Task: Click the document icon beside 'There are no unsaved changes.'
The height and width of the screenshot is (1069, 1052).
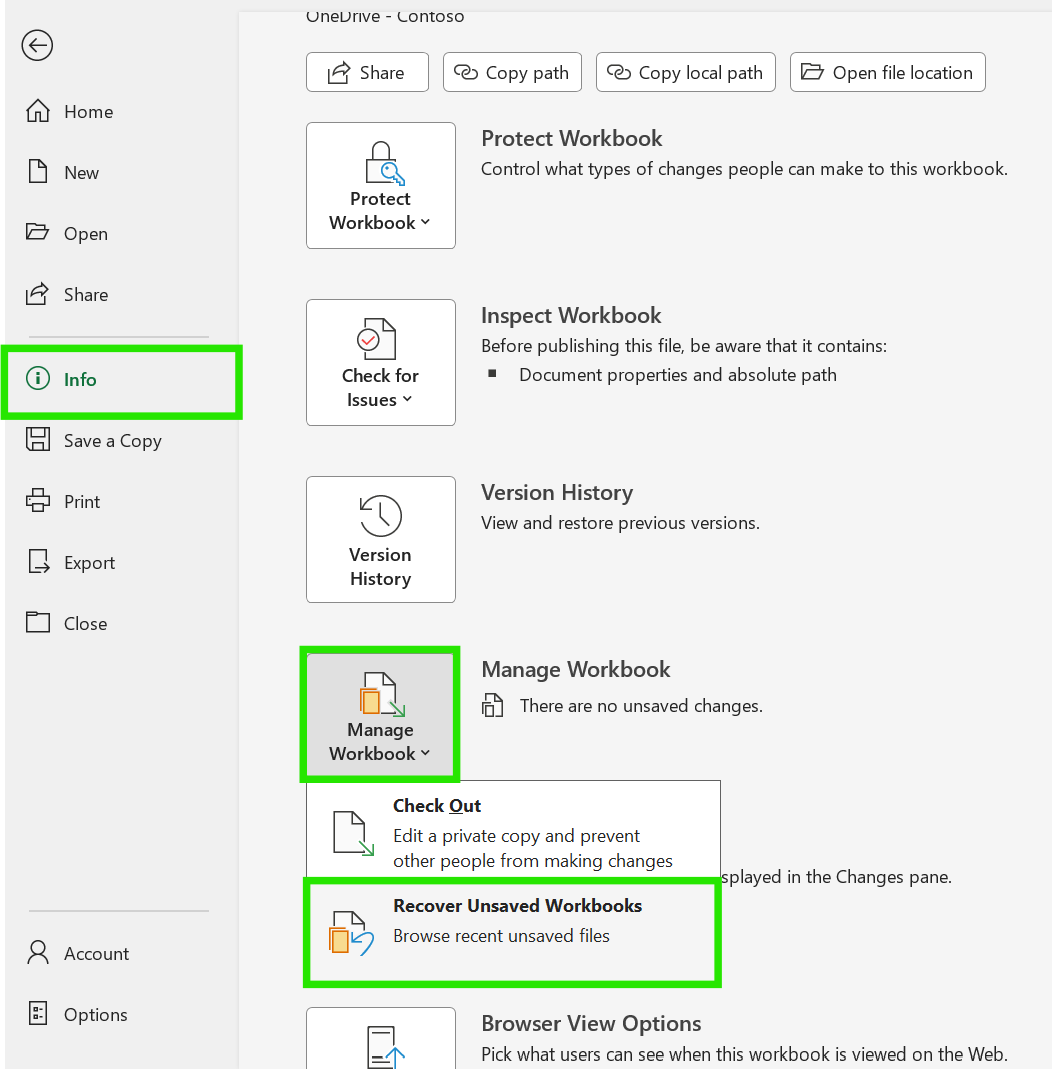Action: pos(492,706)
